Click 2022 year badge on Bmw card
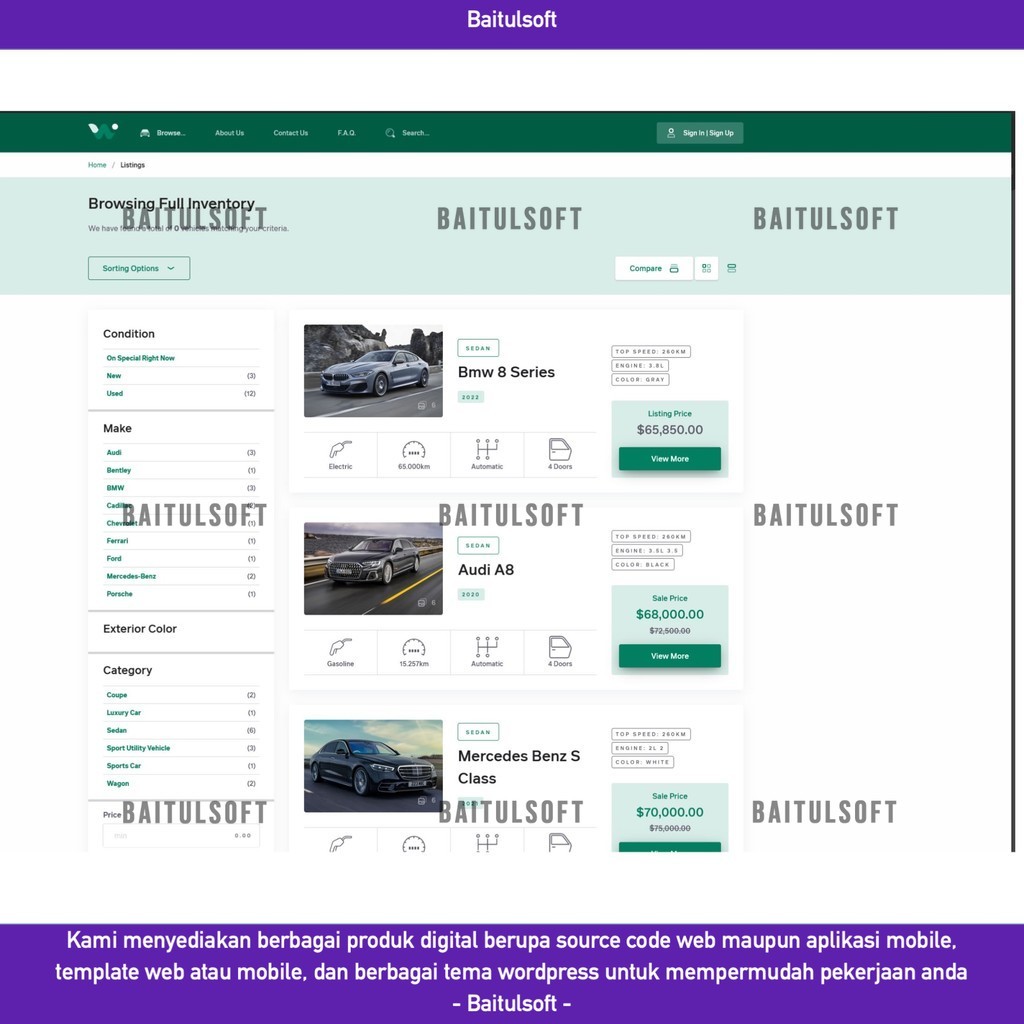The image size is (1024, 1024). tap(470, 397)
